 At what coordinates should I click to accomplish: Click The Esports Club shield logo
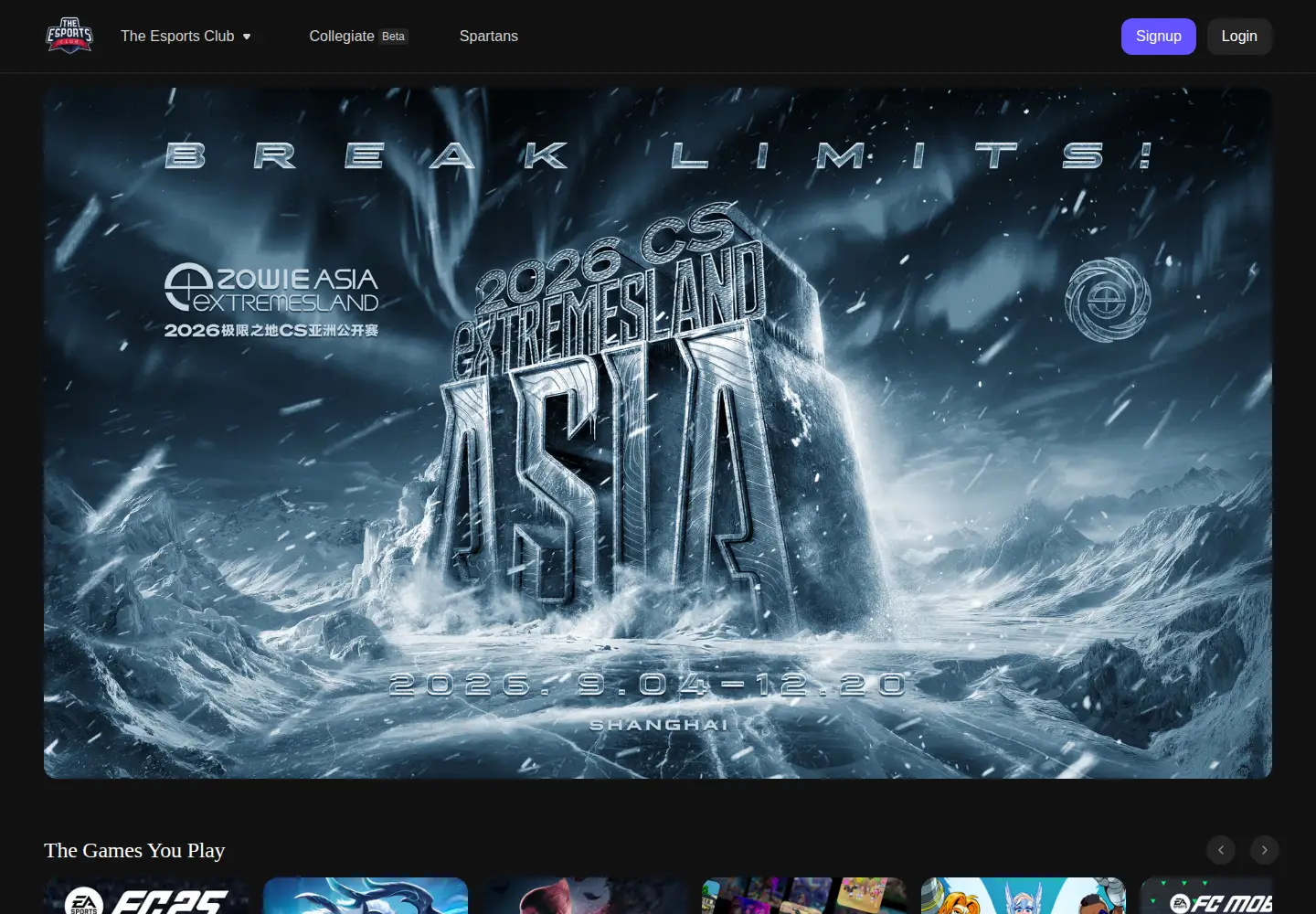pos(69,36)
